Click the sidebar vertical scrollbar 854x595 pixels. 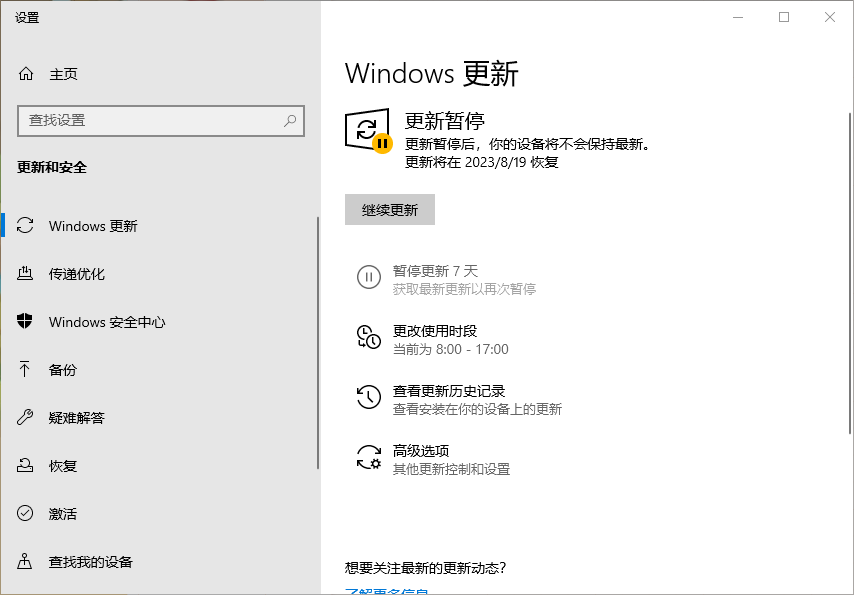coord(318,343)
